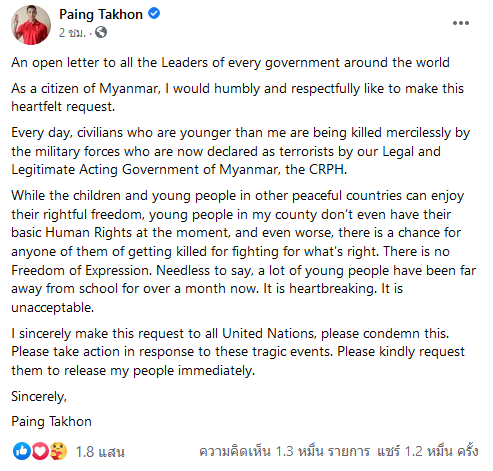This screenshot has width=493, height=471.
Task: Click the "While the children and young people" paragraph
Action: pyautogui.click(x=244, y=251)
